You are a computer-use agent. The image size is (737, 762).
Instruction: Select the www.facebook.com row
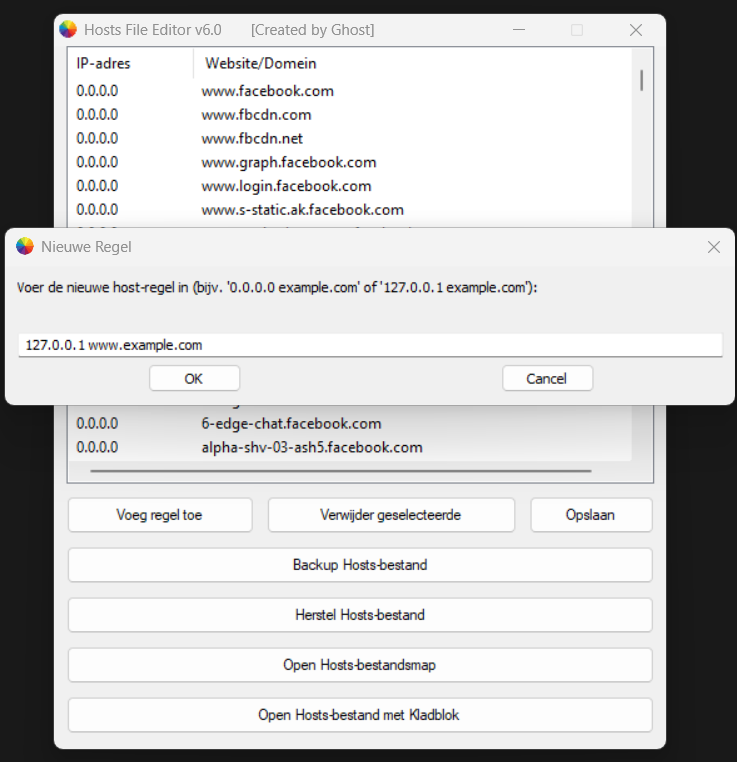(350, 91)
